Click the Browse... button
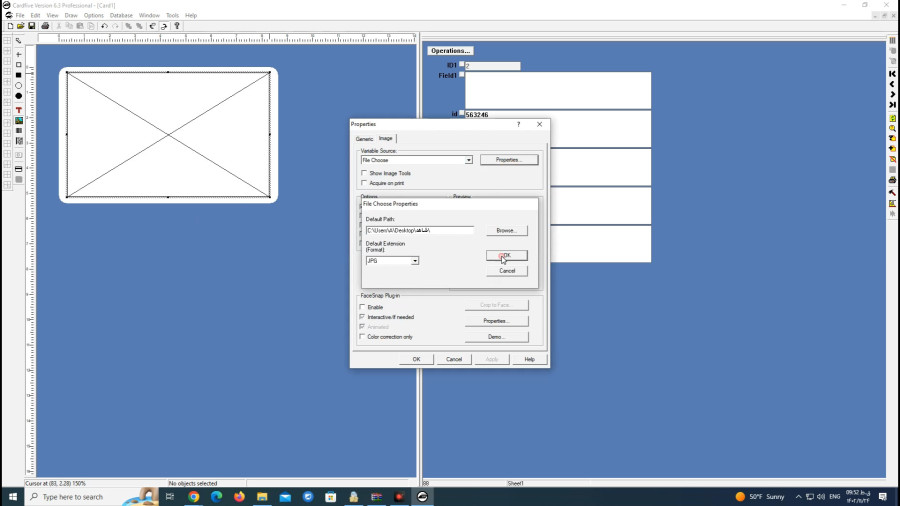900x506 pixels. 507,230
